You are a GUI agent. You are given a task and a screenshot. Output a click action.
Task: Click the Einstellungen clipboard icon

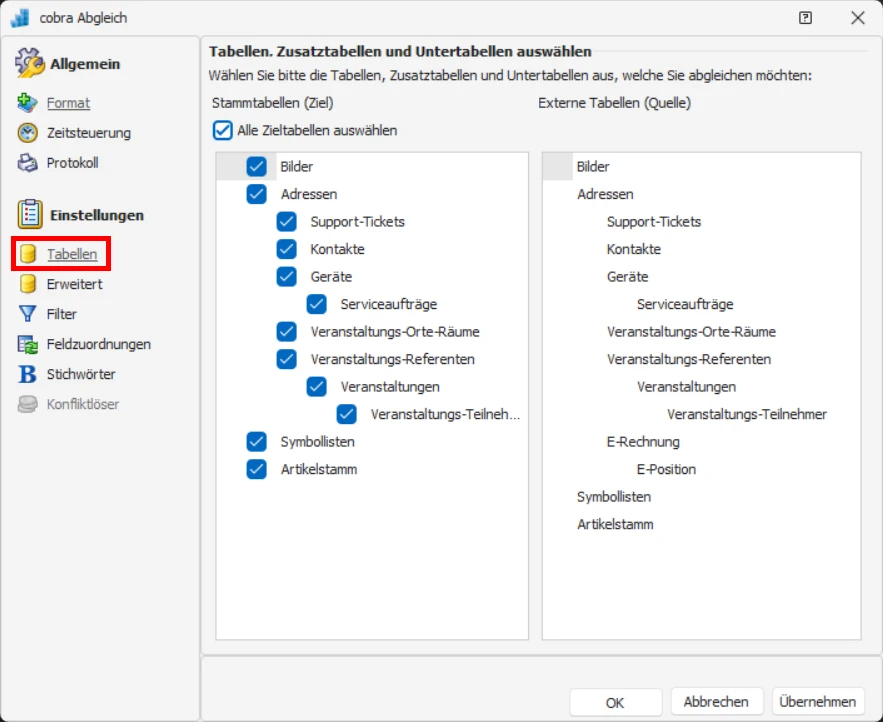[30, 215]
